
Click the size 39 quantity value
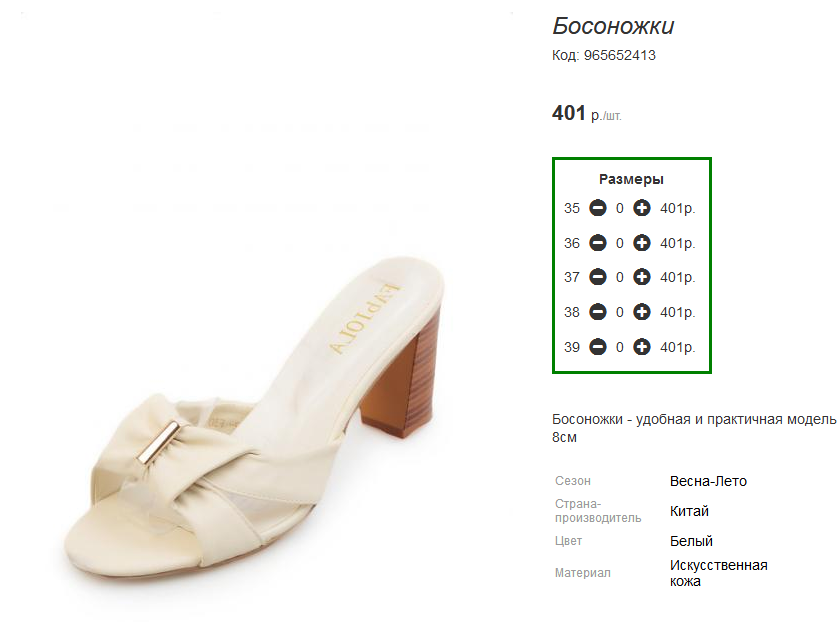pos(619,348)
